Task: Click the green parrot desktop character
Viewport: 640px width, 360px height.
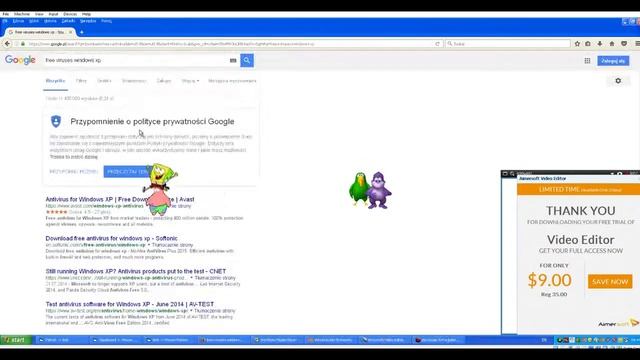Action: point(359,189)
